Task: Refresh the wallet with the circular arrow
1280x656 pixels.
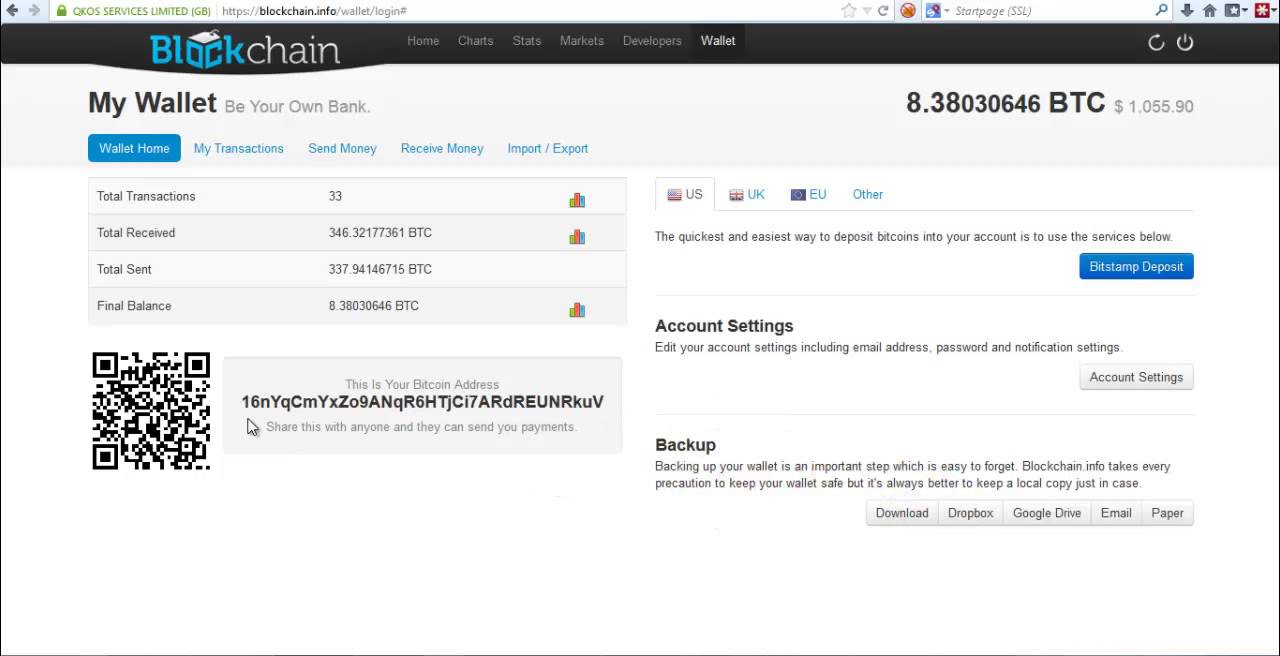Action: click(1156, 42)
